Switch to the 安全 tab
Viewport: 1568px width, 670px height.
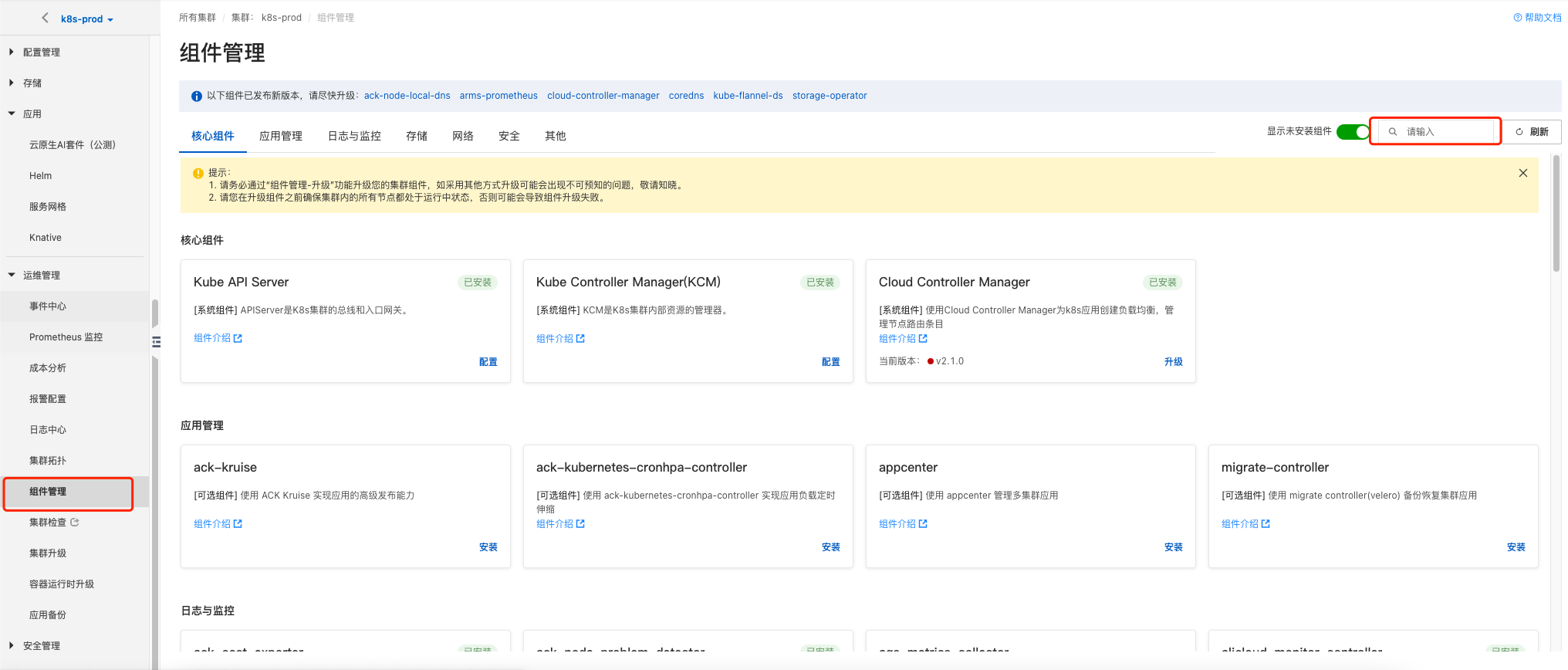[x=509, y=136]
